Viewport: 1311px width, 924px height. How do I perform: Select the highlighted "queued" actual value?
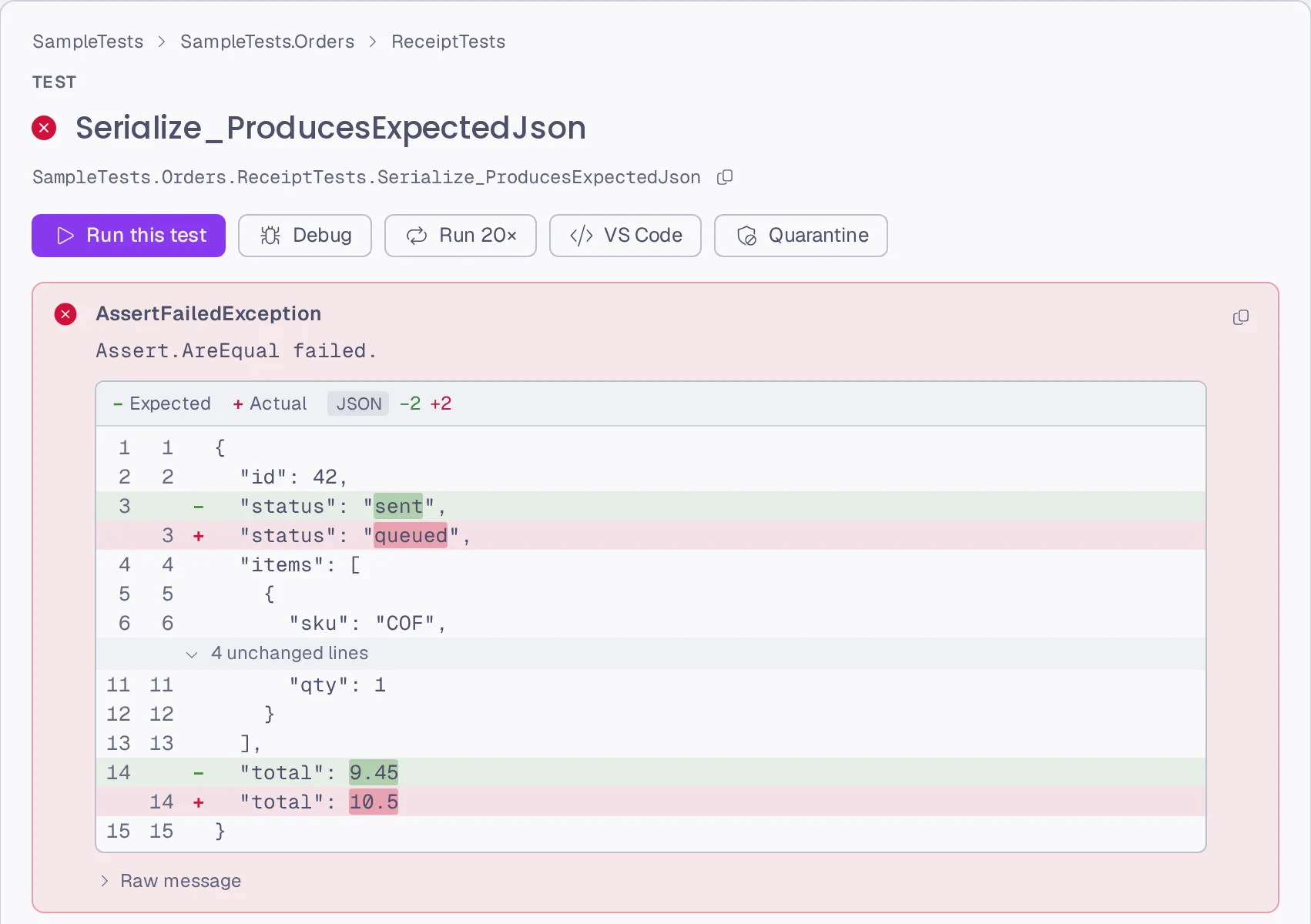click(411, 536)
